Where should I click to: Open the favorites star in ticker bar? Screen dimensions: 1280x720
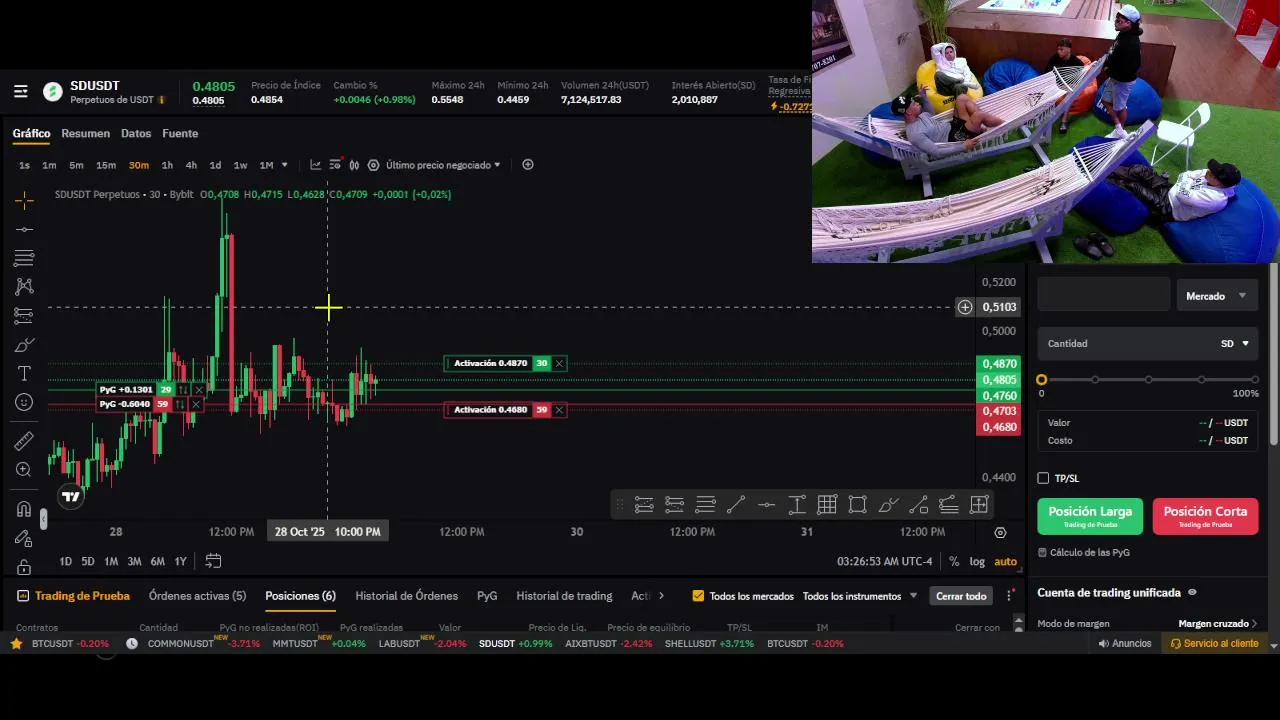tap(16, 644)
